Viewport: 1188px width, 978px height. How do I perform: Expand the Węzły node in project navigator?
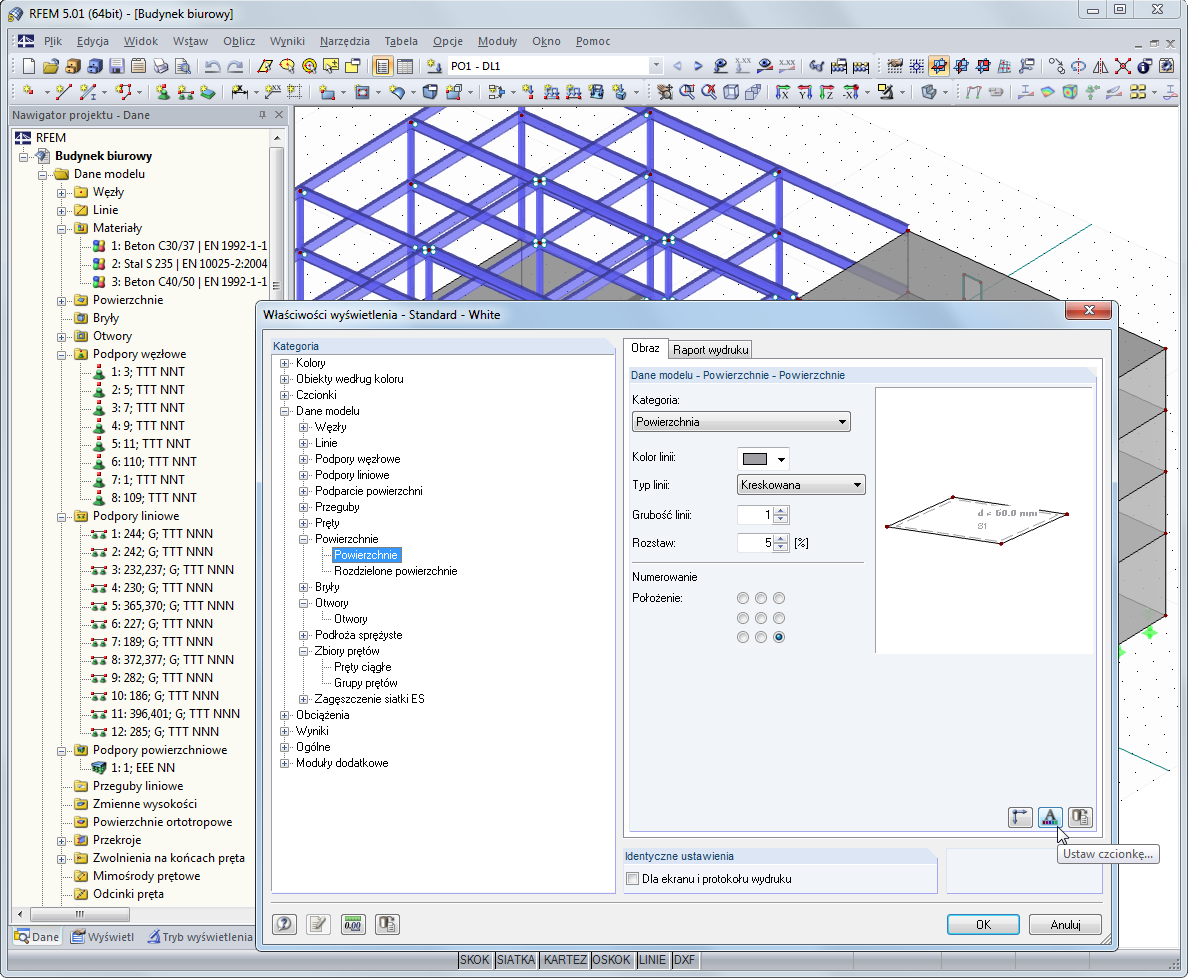pyautogui.click(x=62, y=192)
